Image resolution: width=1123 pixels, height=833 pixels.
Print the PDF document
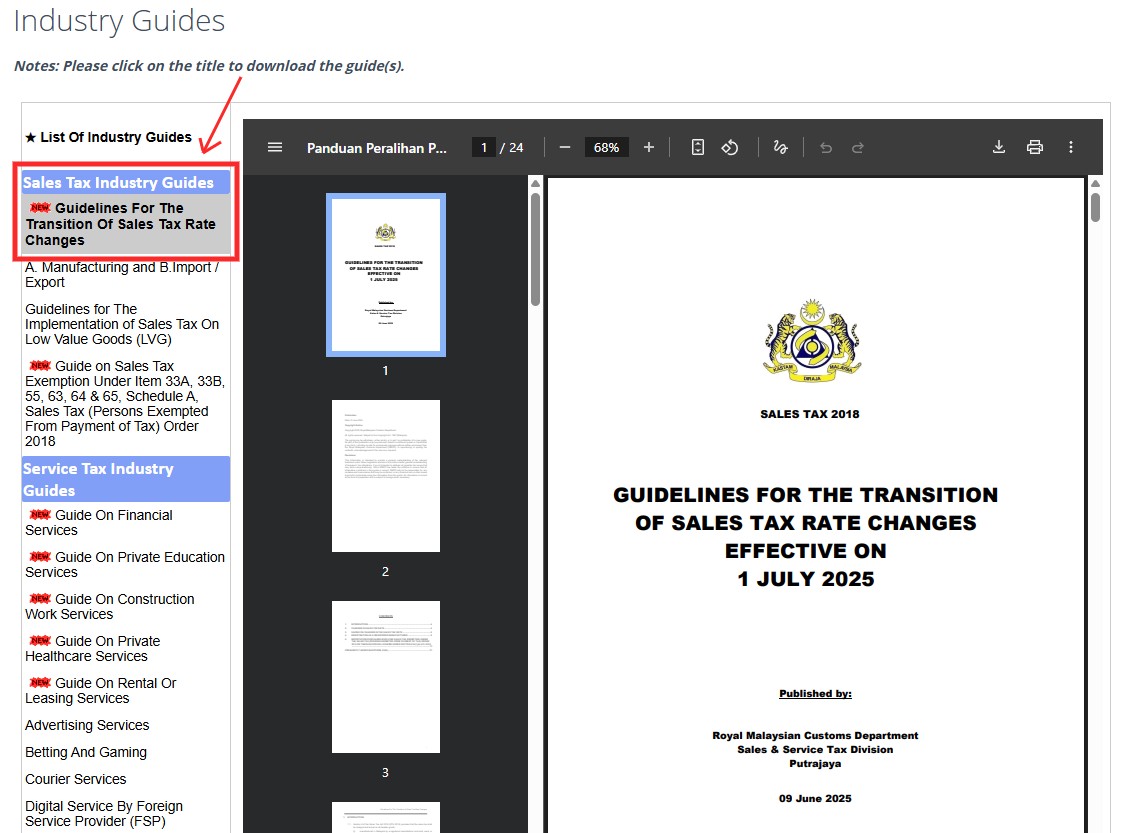(x=1035, y=147)
